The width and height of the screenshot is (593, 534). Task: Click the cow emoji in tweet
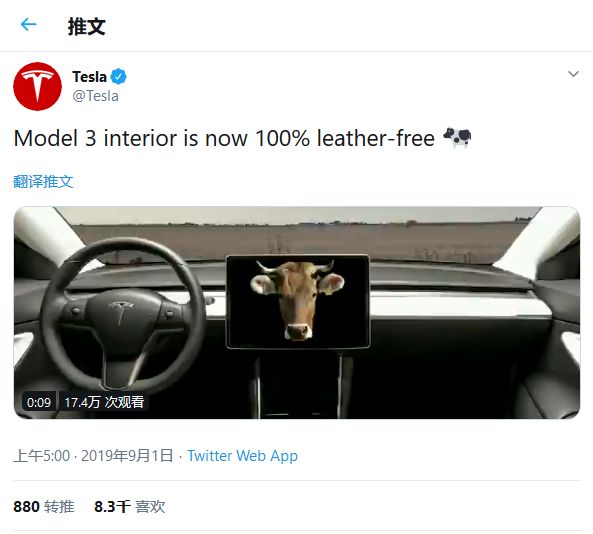click(457, 138)
